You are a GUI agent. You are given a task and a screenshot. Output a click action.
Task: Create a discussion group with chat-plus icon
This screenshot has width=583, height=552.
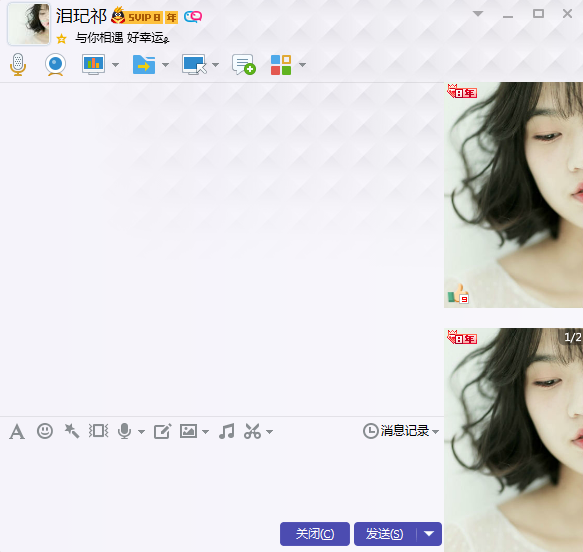244,65
